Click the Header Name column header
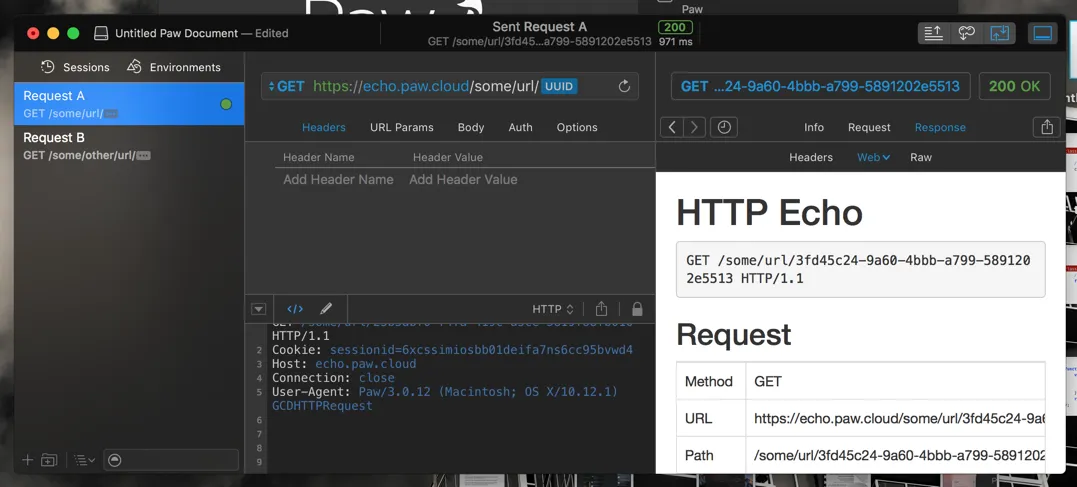The image size is (1077, 487). (x=319, y=157)
